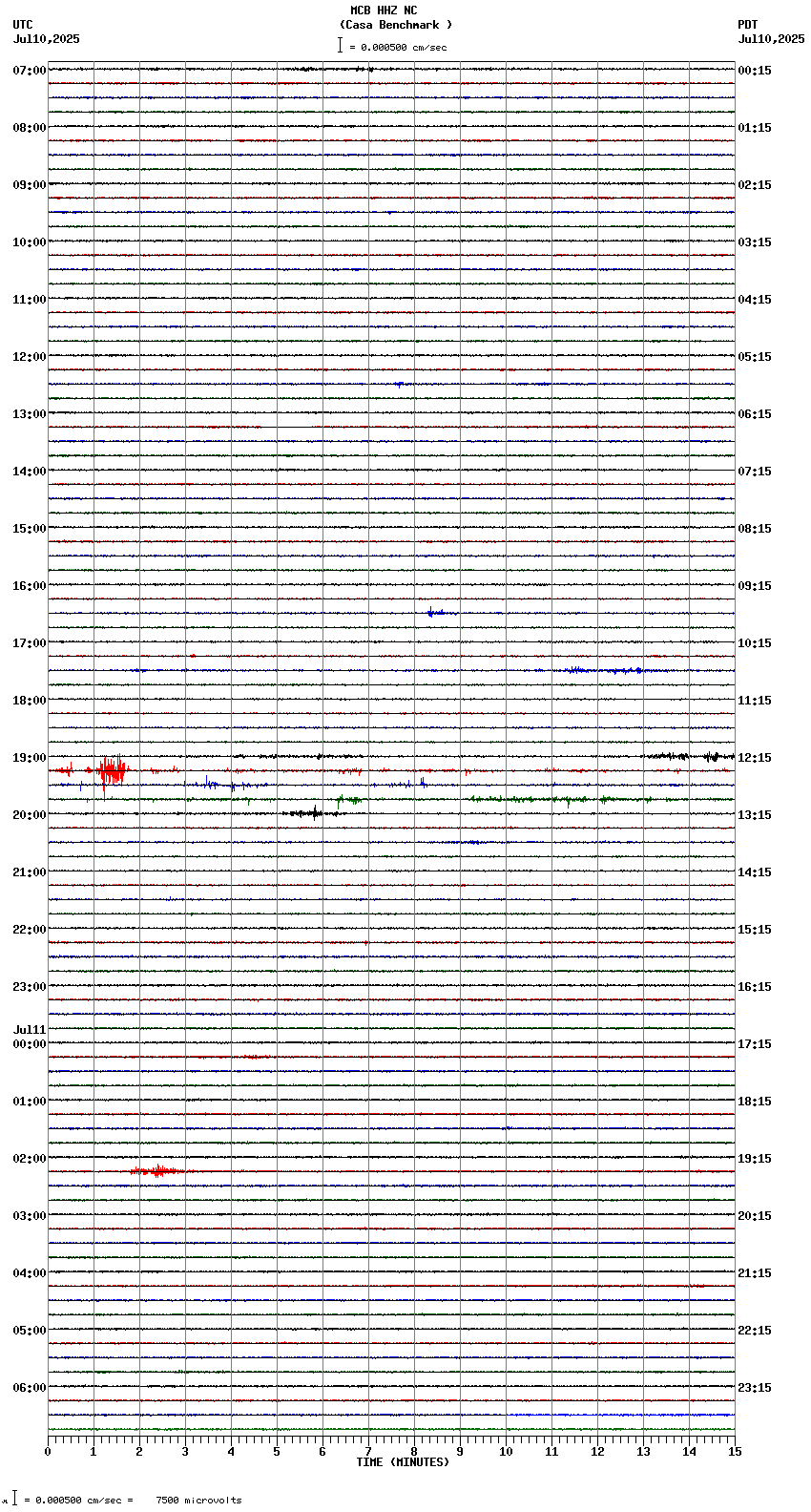Click the PDT timezone label at top right

[x=747, y=25]
